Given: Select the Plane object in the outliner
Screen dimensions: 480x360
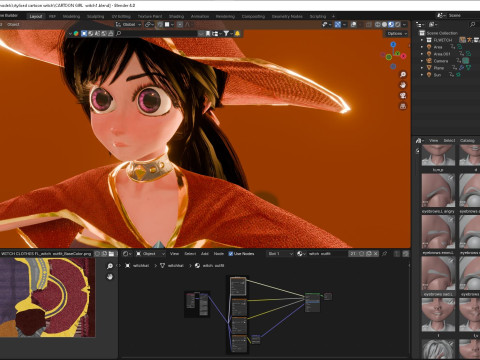Looking at the screenshot, I should point(439,68).
